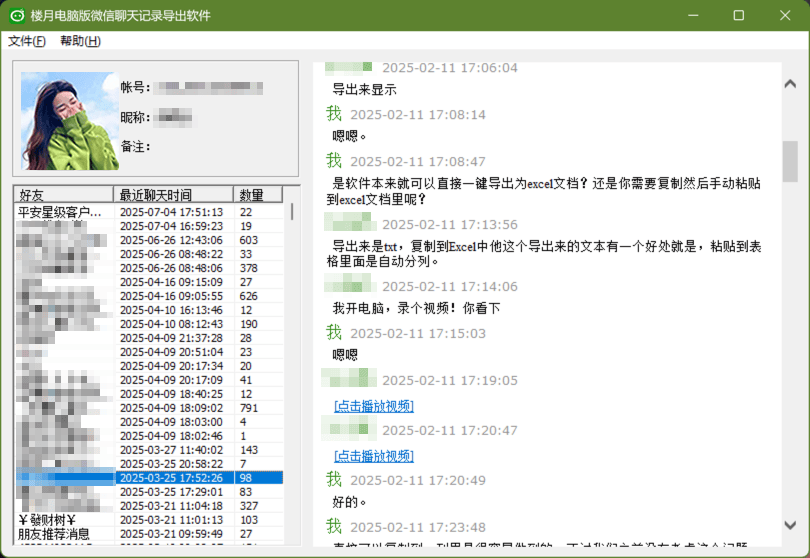The image size is (810, 558).
Task: Select the 朋友推荐消息 row
Action: pos(149,534)
